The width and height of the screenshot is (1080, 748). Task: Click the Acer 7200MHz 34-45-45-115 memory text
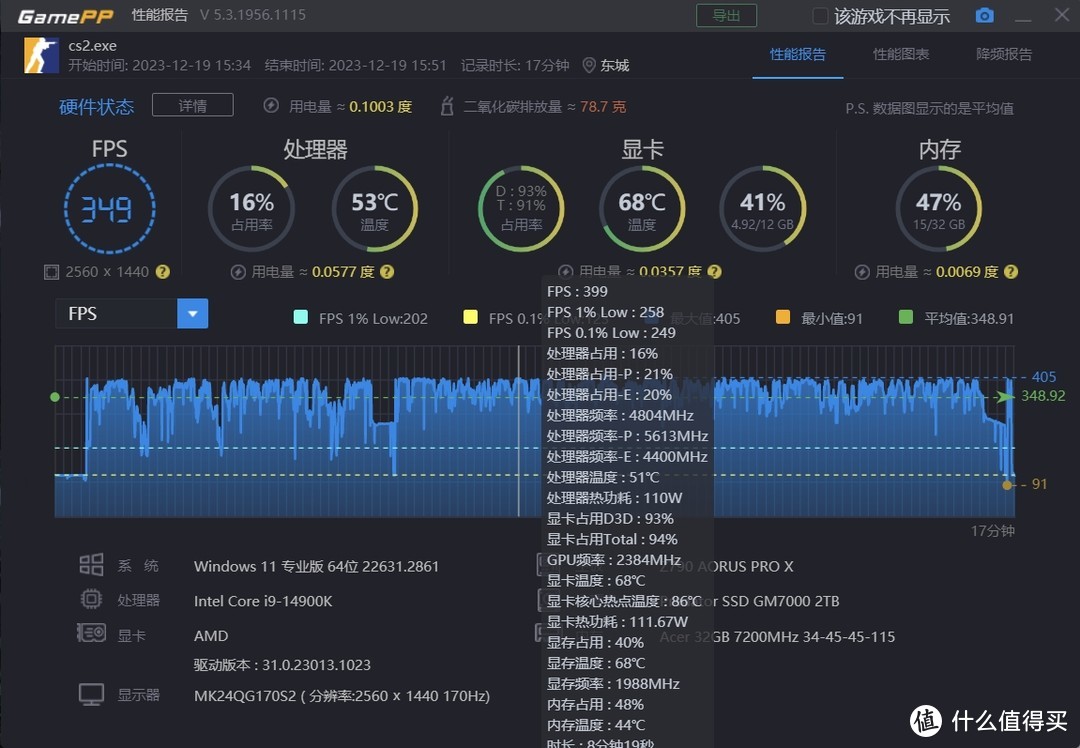[x=777, y=637]
